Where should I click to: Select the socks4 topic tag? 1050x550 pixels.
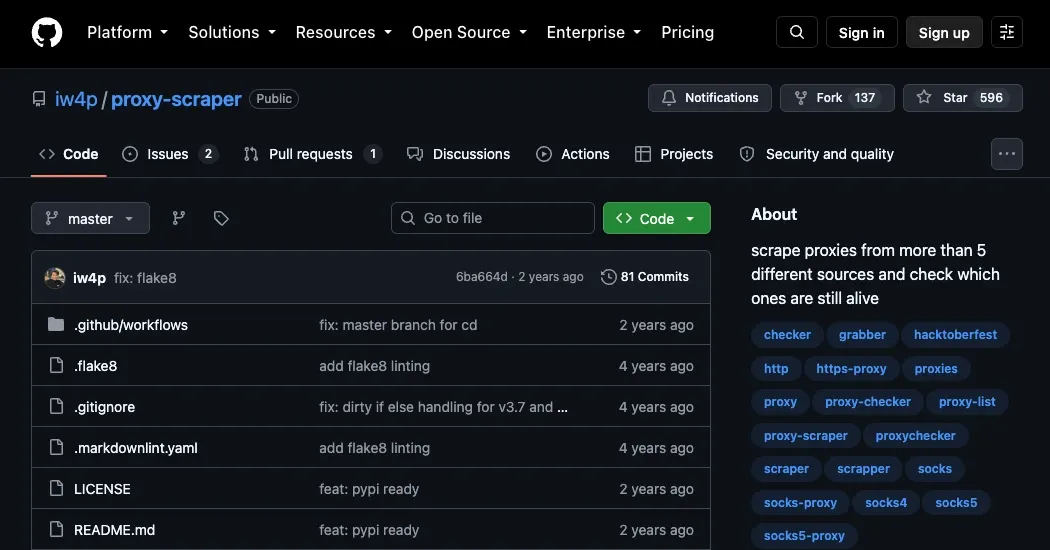(x=886, y=502)
